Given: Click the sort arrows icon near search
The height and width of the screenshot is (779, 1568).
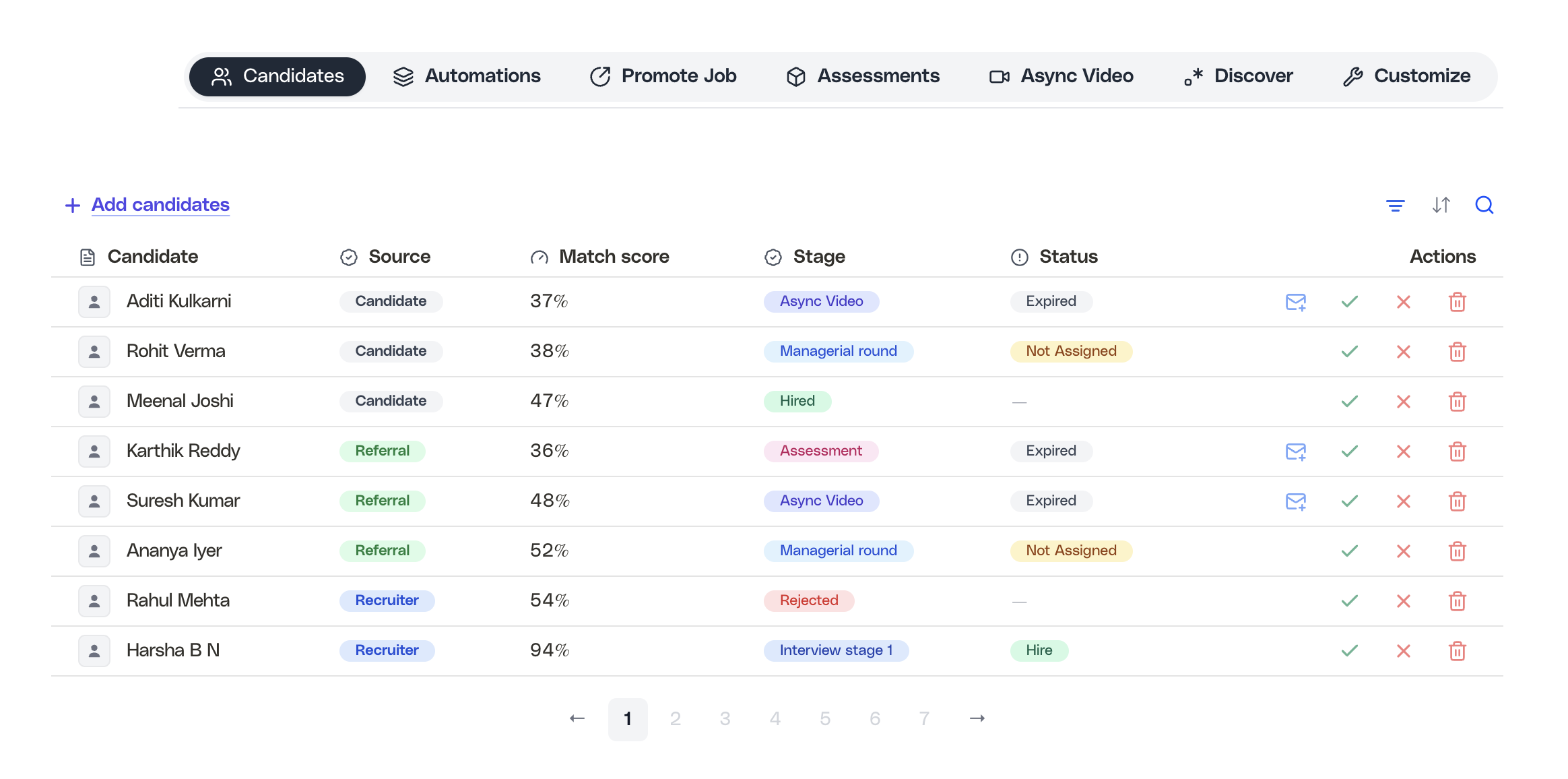Looking at the screenshot, I should (1441, 205).
